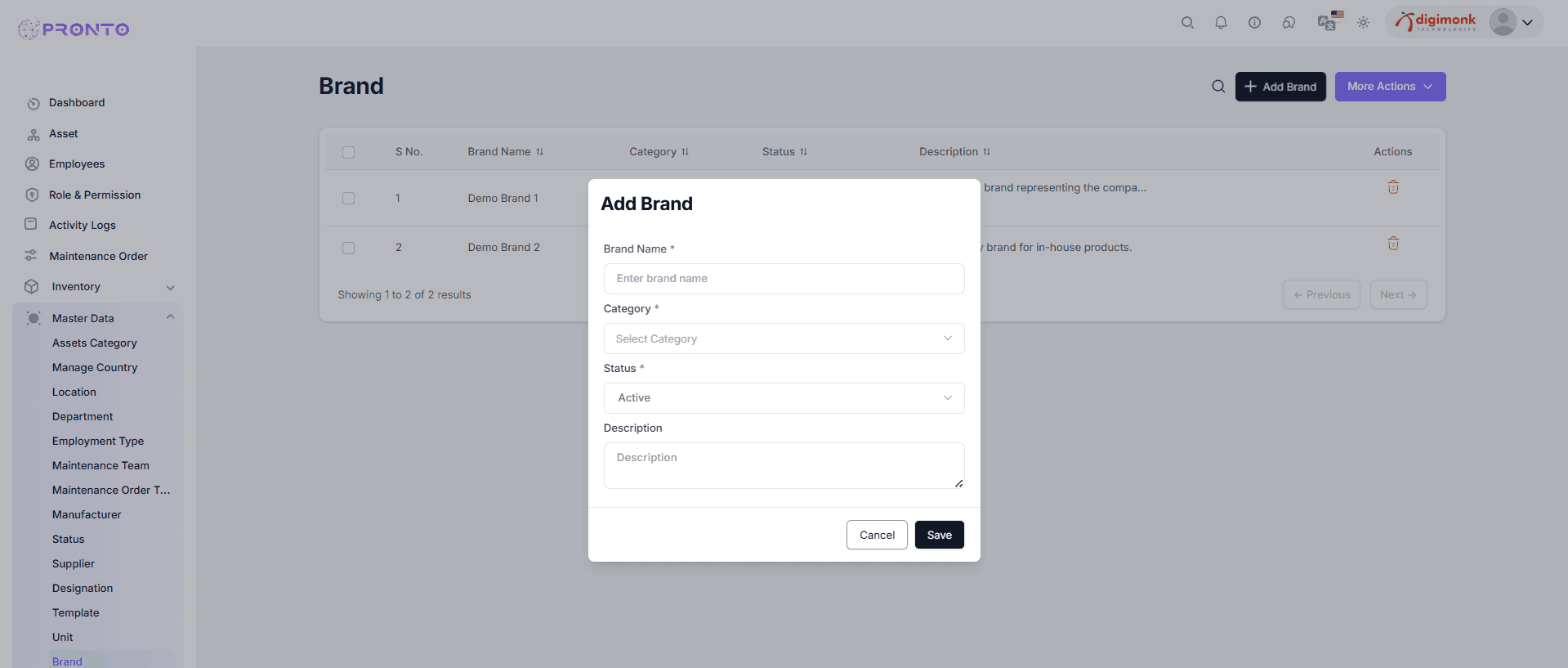Image resolution: width=1568 pixels, height=668 pixels.
Task: Open Designation submenu item
Action: (83, 589)
